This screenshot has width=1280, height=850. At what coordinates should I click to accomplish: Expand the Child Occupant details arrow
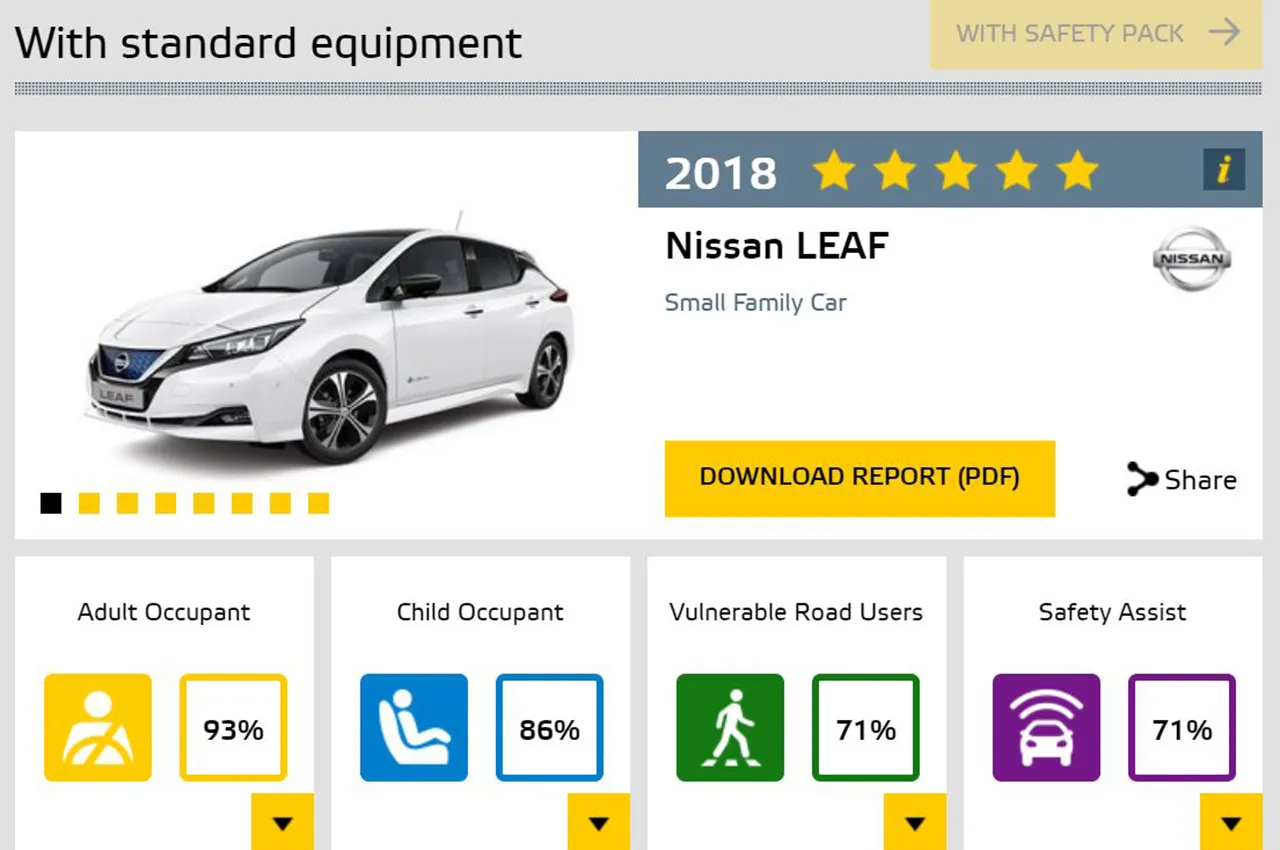[598, 822]
